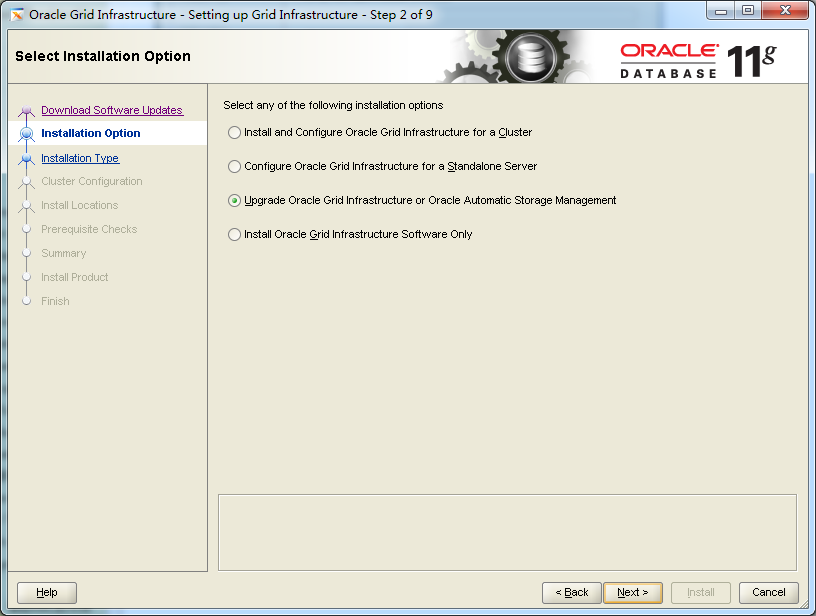The height and width of the screenshot is (616, 816).
Task: Click the Install Locations step label
Action: tap(80, 206)
